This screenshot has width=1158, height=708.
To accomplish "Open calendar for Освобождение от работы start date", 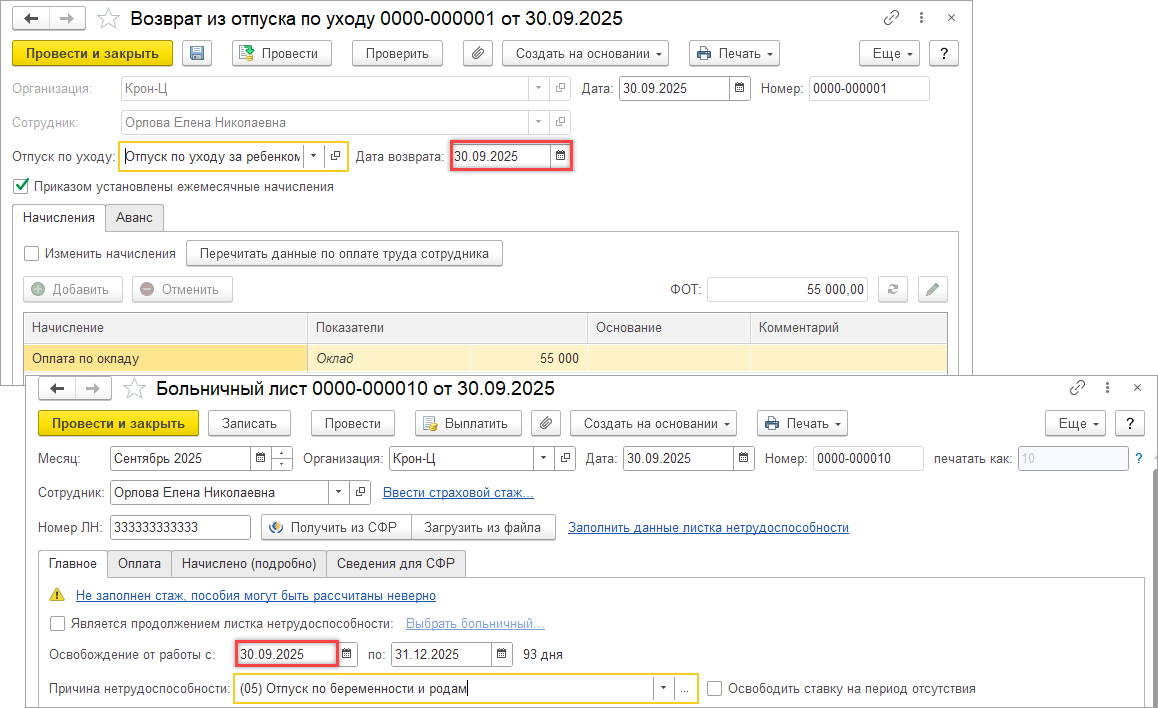I will tap(347, 654).
